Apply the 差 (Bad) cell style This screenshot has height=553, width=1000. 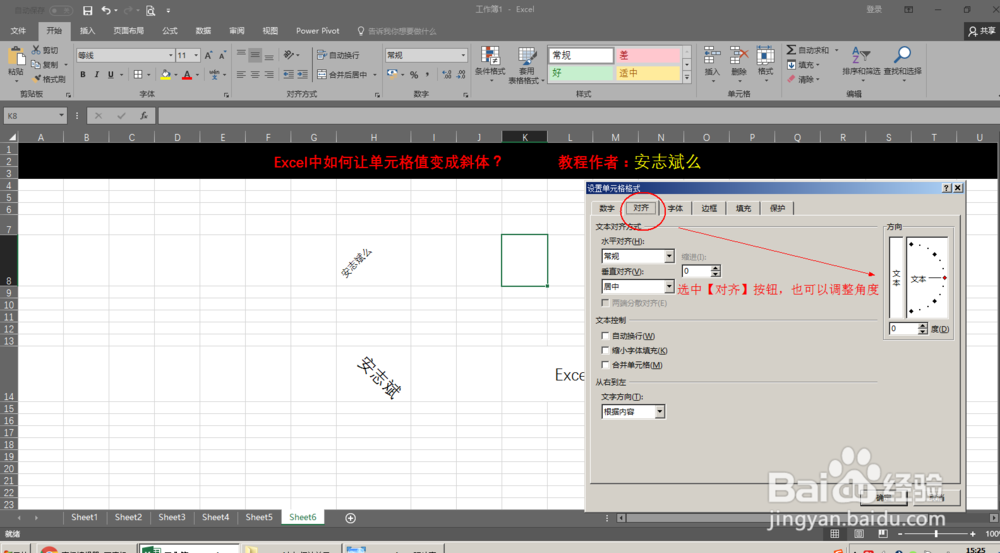click(647, 55)
